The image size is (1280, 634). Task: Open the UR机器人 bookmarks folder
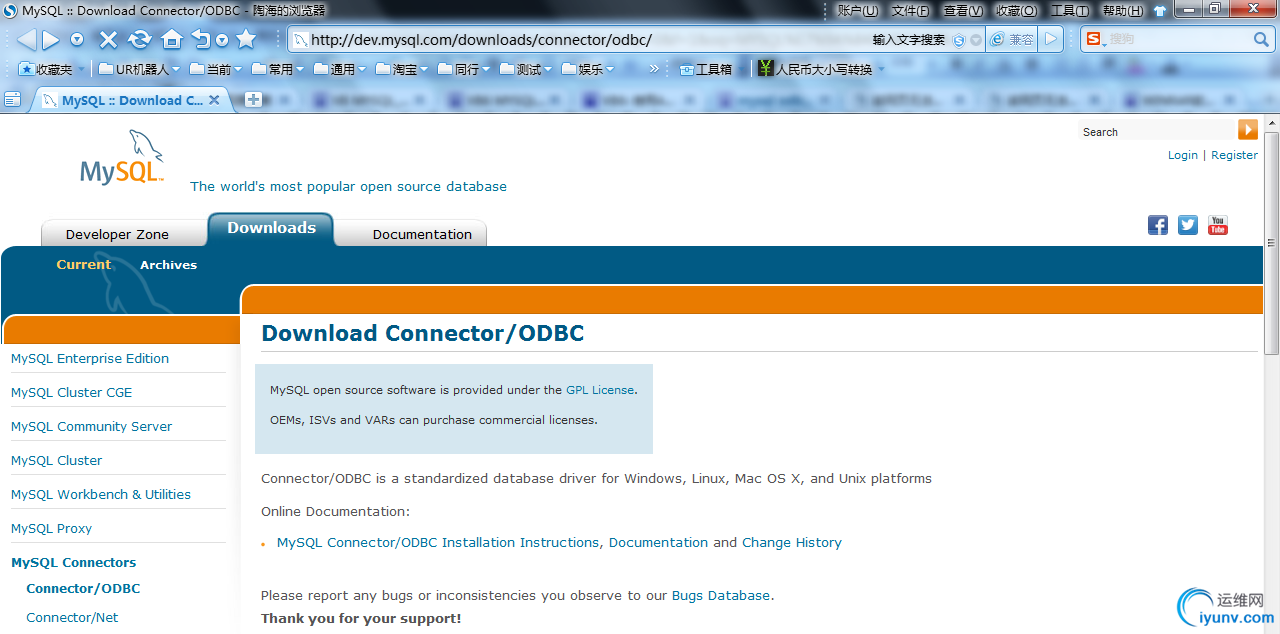coord(139,69)
